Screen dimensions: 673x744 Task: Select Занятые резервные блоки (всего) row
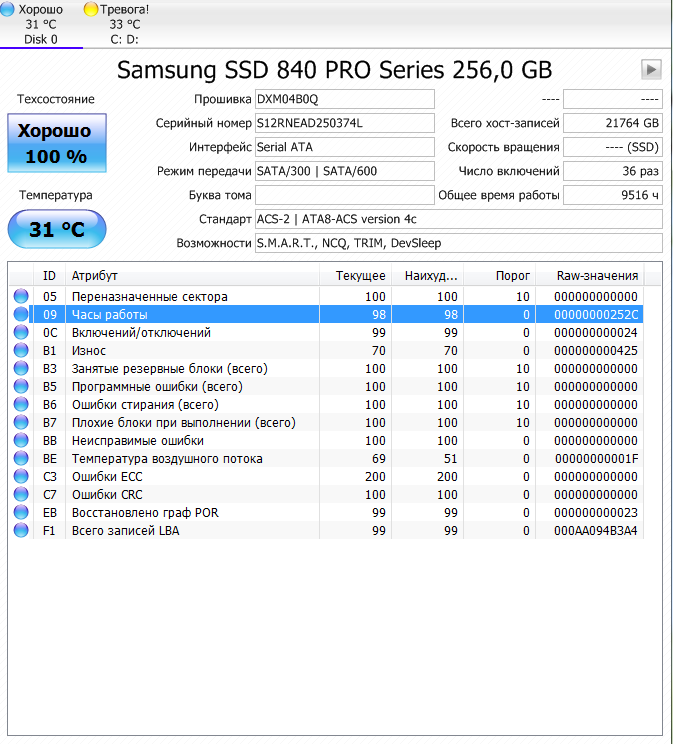click(x=327, y=369)
